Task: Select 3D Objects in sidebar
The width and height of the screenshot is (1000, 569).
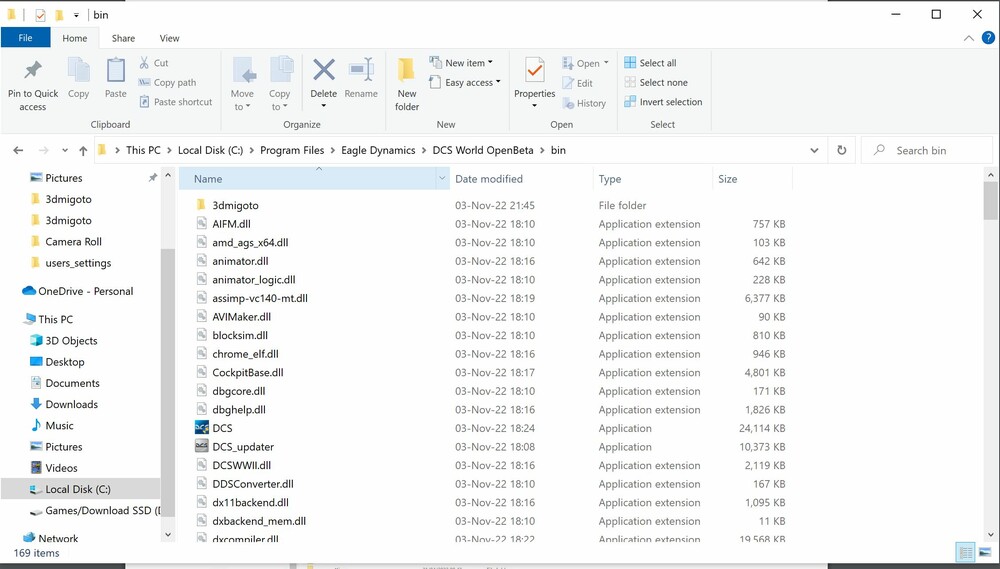Action: pyautogui.click(x=64, y=341)
